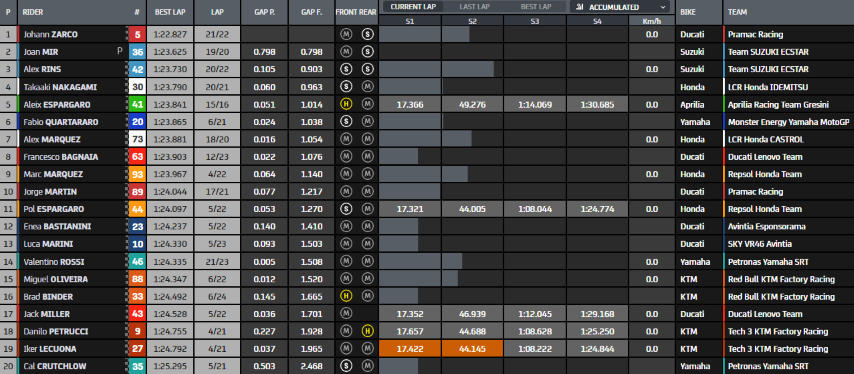
Task: Sort by the GAP F. column header
Action: pos(311,12)
